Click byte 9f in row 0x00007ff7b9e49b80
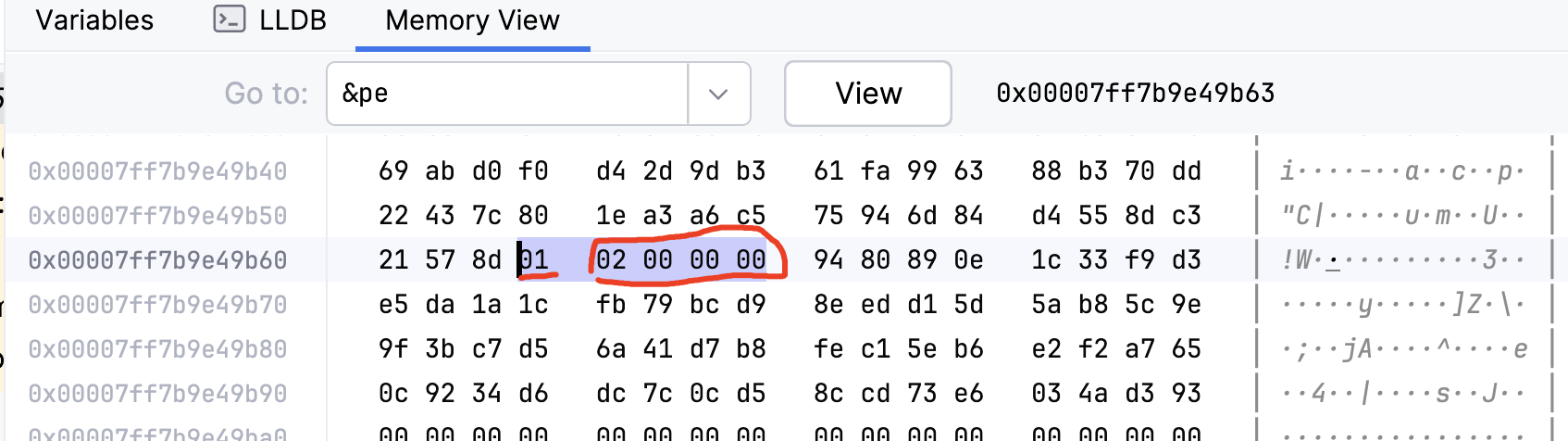 (393, 349)
